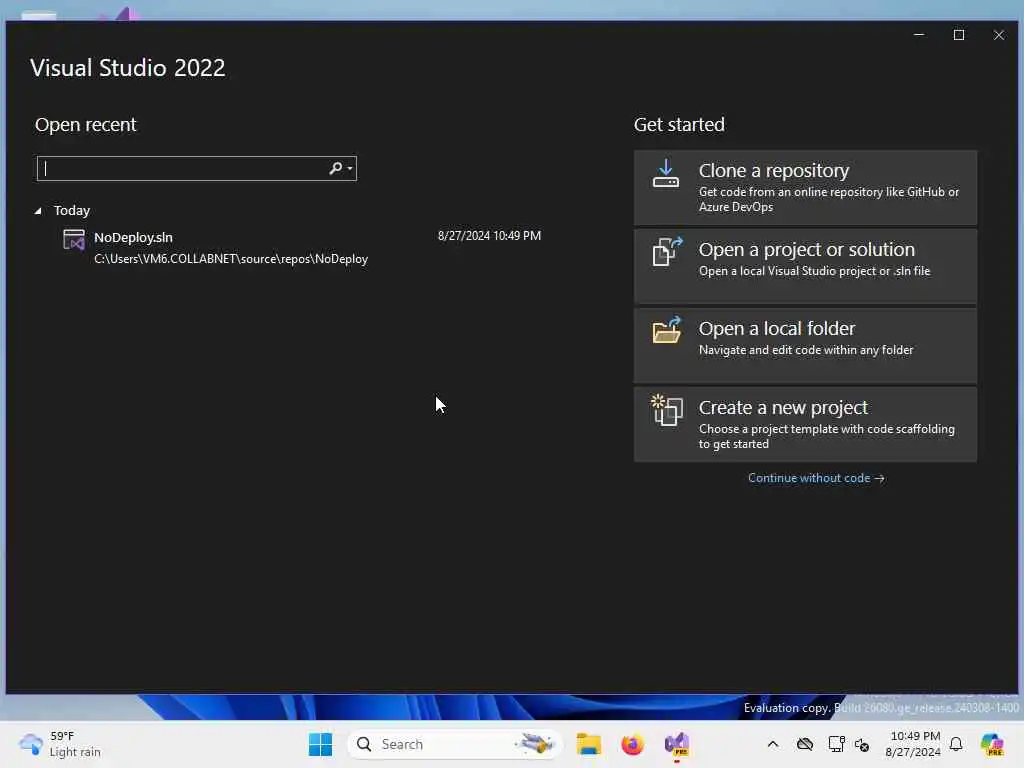Click the Copilot Preview icon in the taskbar

tap(992, 744)
